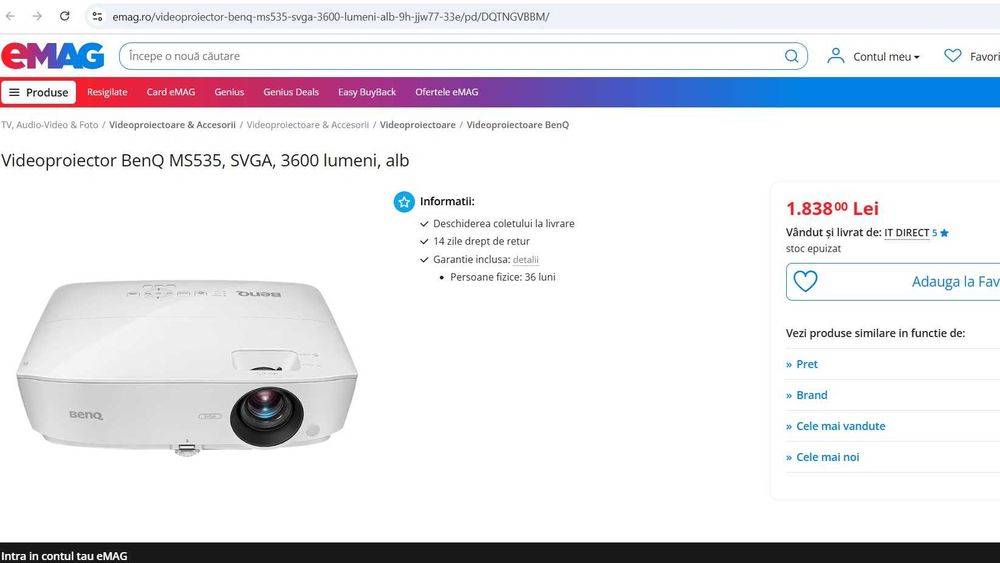Screen dimensions: 1000x563
Task: Open Genius Deals menu item
Action: 291,92
